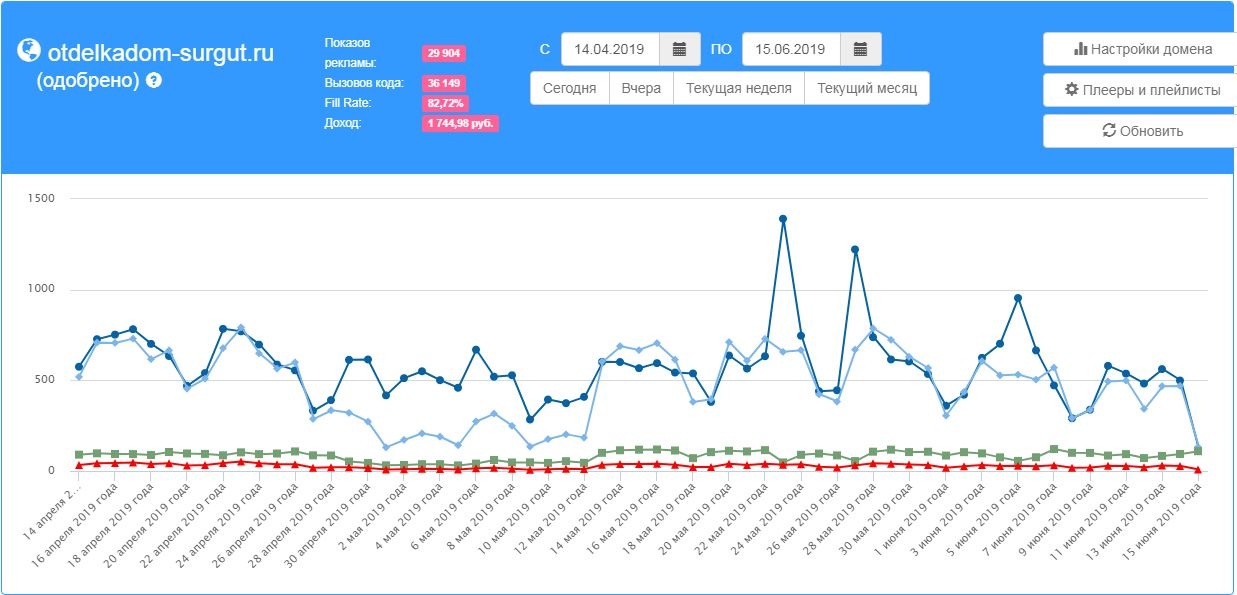Viewport: 1237px width, 595px height.
Task: Click the end date field 15.06.2019
Action: [790, 49]
